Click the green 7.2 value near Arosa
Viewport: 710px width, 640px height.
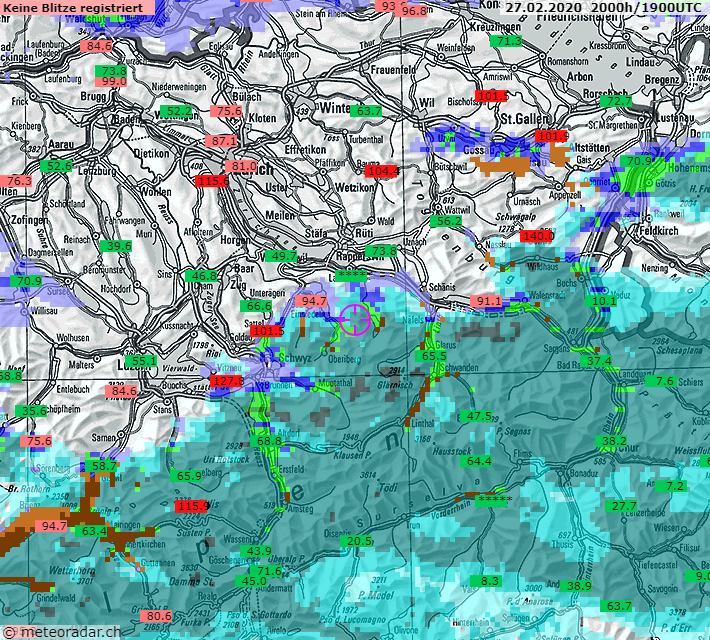tap(671, 486)
